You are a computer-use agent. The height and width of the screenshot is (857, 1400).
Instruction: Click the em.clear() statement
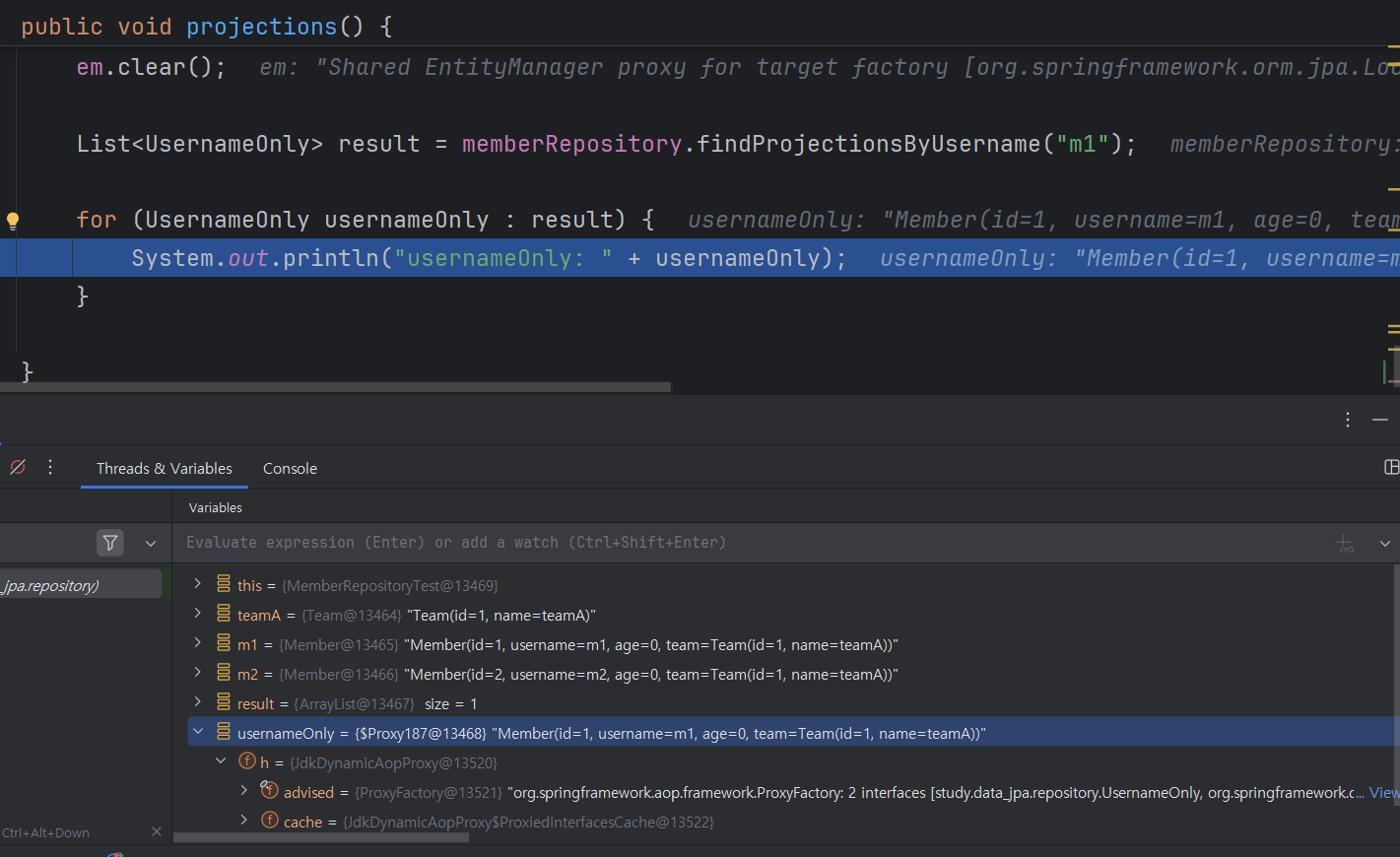[x=151, y=67]
